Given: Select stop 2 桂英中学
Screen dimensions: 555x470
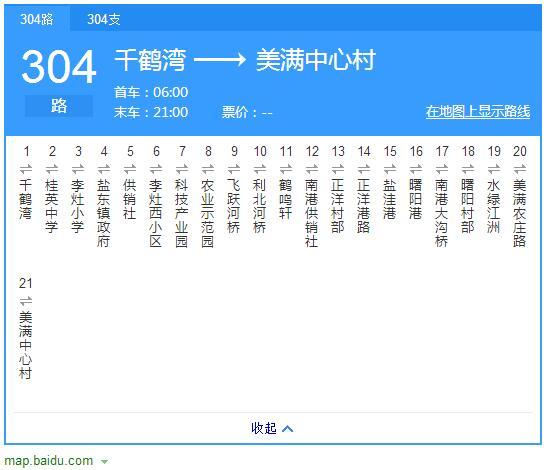Looking at the screenshot, I should pos(52,206).
